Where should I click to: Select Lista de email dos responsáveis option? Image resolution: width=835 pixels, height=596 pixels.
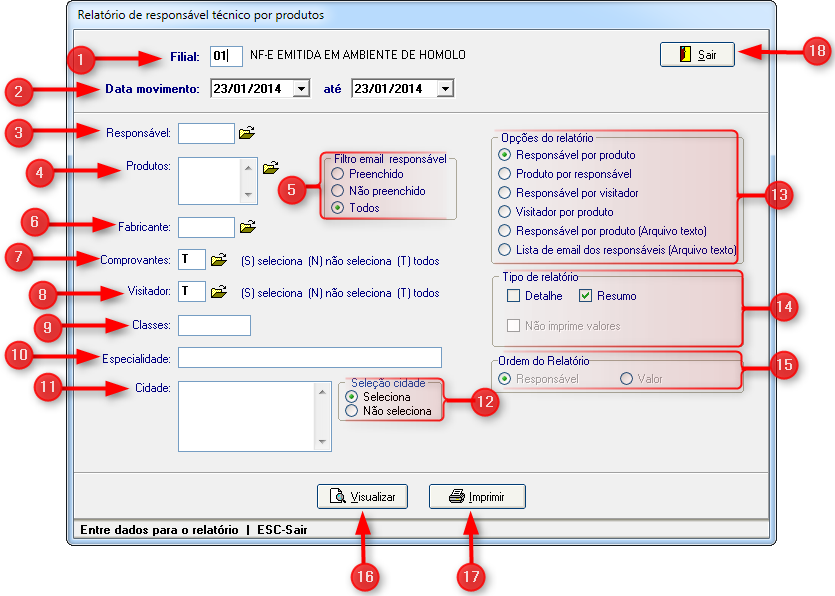[x=505, y=249]
